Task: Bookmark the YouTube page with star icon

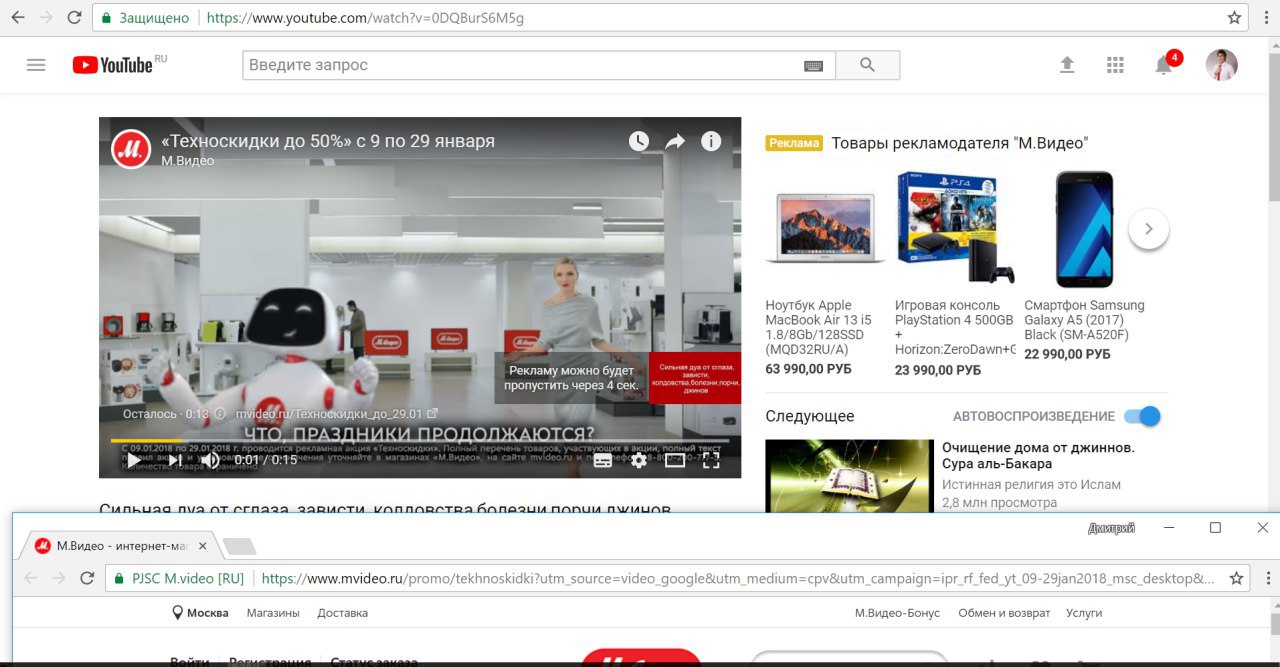Action: pyautogui.click(x=1234, y=18)
